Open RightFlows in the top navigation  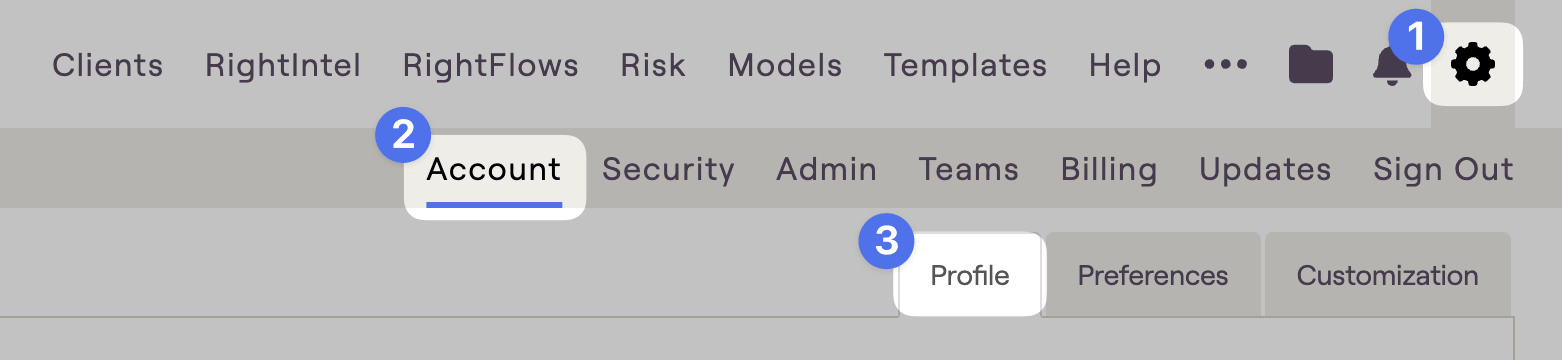tap(490, 66)
